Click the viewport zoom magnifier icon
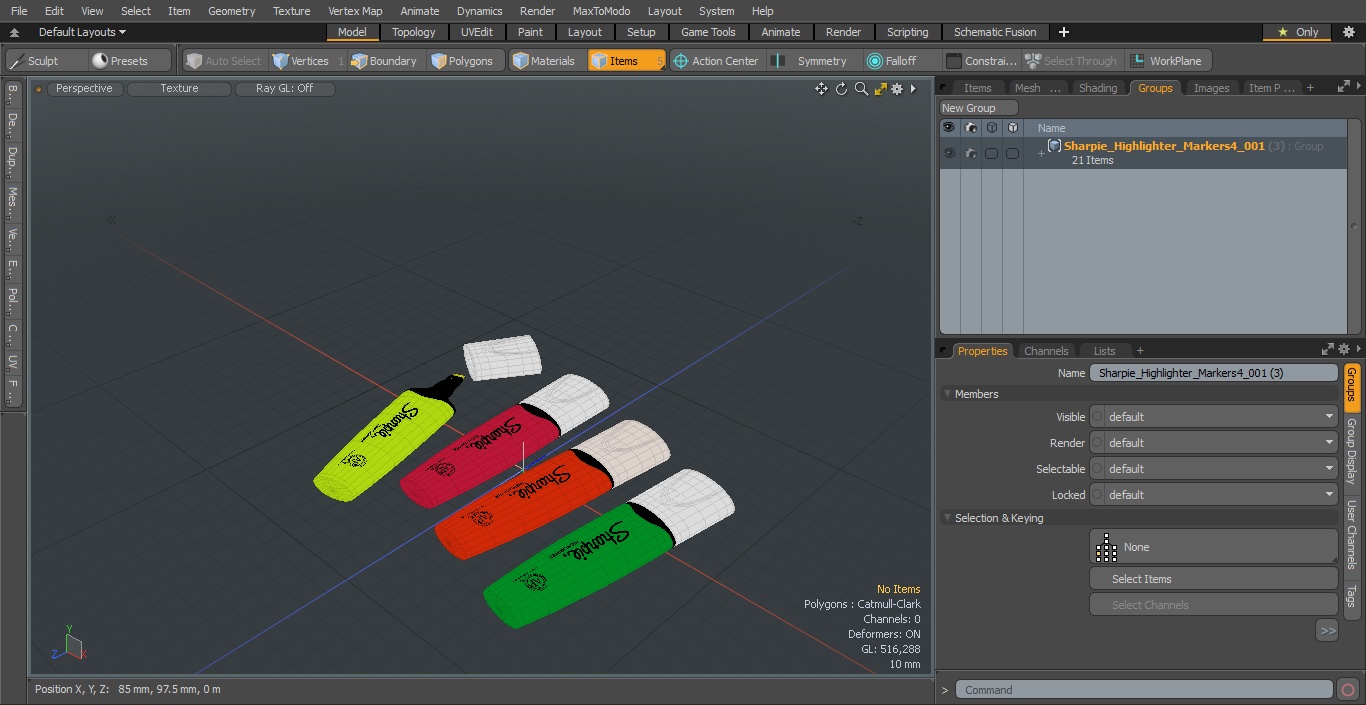The image size is (1366, 705). tap(861, 89)
